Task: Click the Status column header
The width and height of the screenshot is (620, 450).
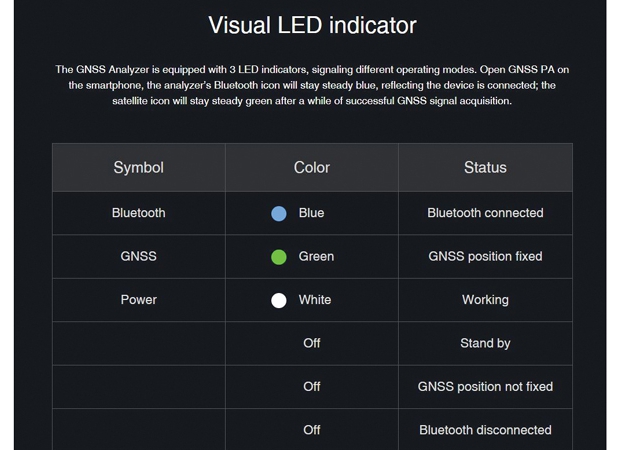Action: 485,168
